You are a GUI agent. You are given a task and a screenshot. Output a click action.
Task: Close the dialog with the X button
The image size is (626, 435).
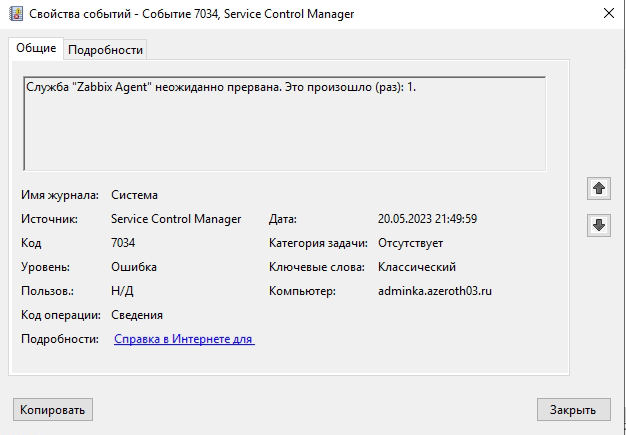tap(608, 14)
